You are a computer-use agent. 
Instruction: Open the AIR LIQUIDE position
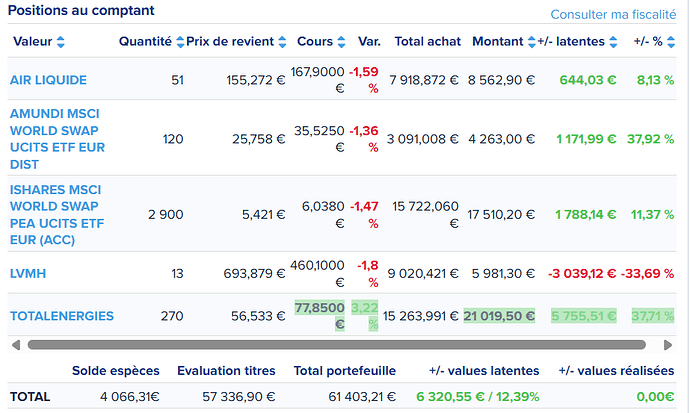coord(48,80)
